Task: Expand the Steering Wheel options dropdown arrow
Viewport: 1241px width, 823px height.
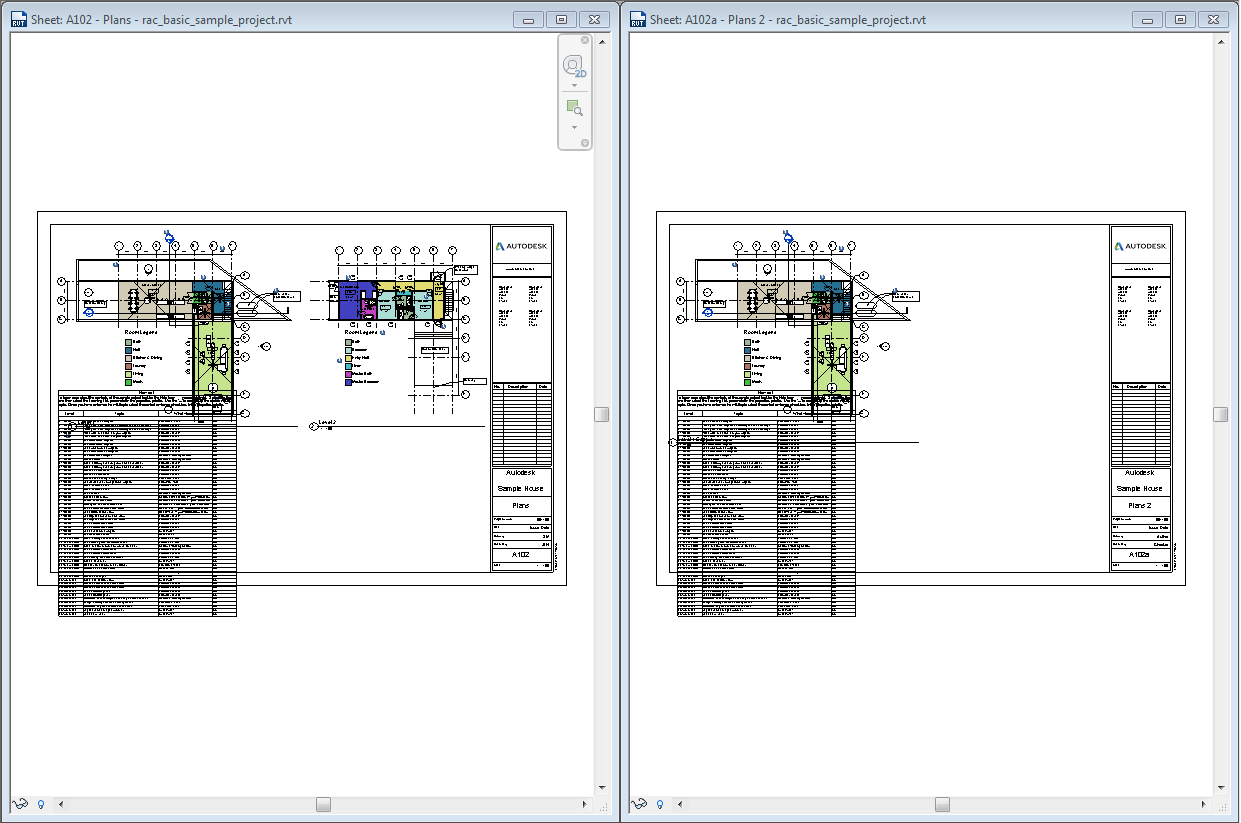Action: click(x=574, y=86)
